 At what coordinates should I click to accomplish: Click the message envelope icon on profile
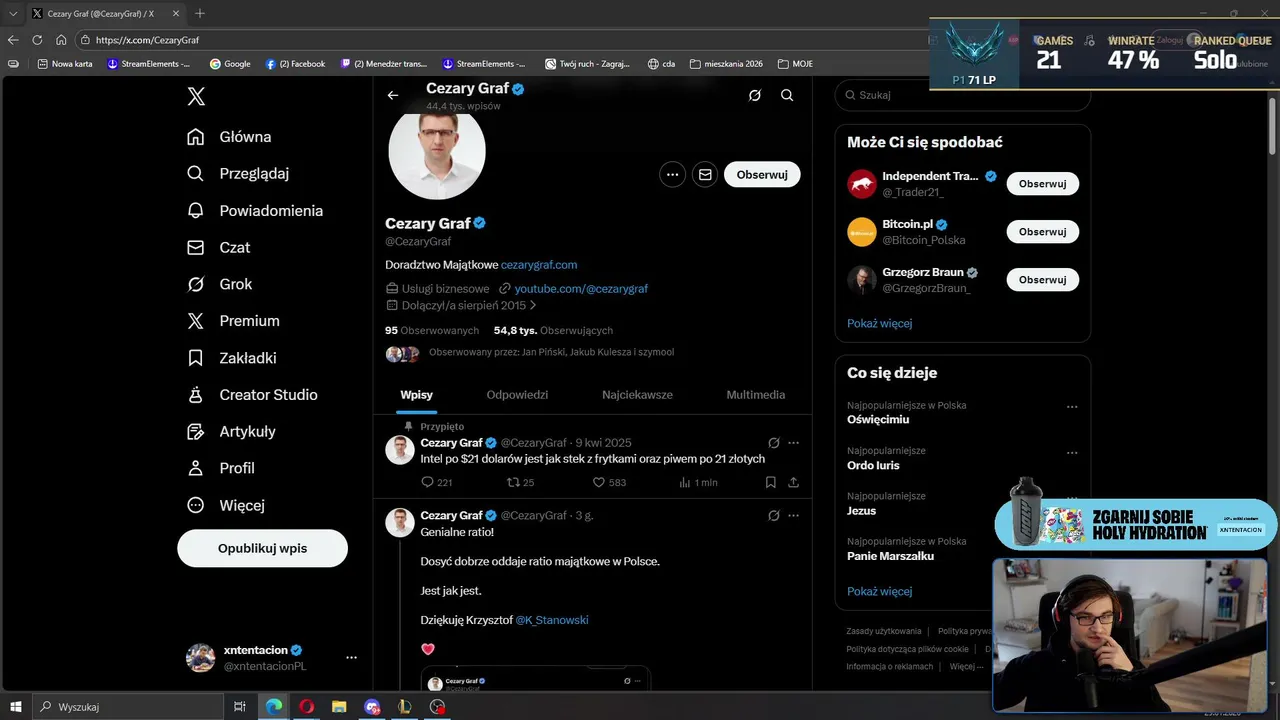click(x=705, y=174)
